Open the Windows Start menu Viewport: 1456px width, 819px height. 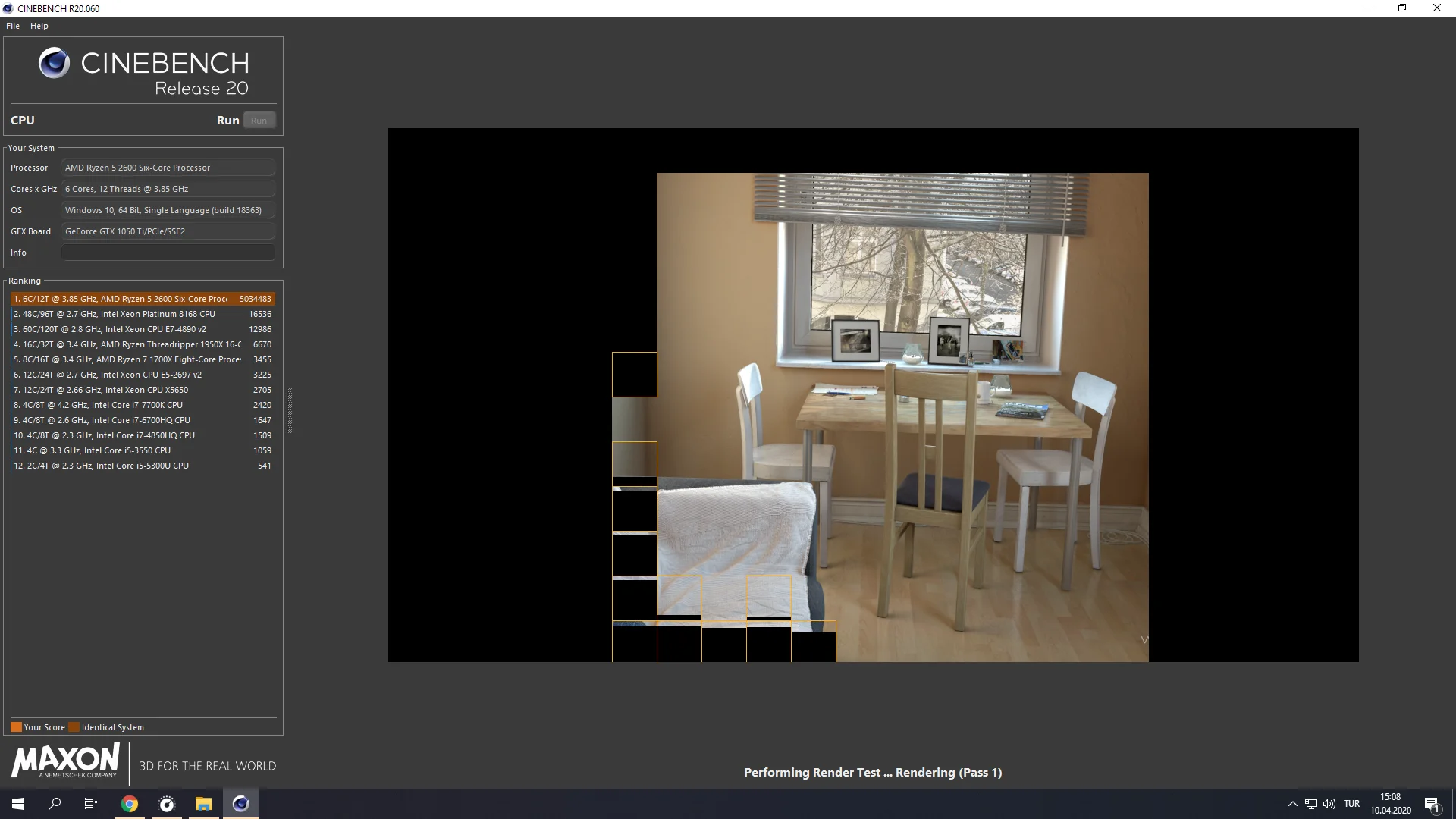point(18,804)
